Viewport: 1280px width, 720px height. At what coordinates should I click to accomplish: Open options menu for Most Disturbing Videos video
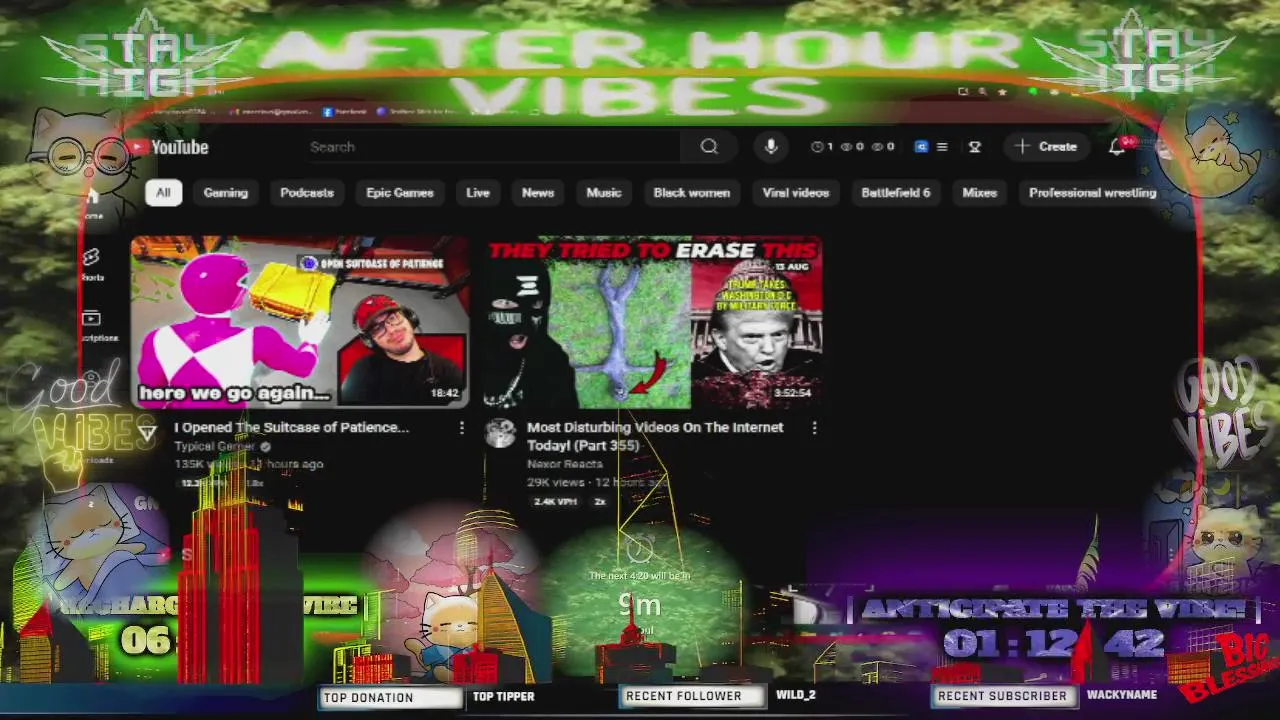814,428
